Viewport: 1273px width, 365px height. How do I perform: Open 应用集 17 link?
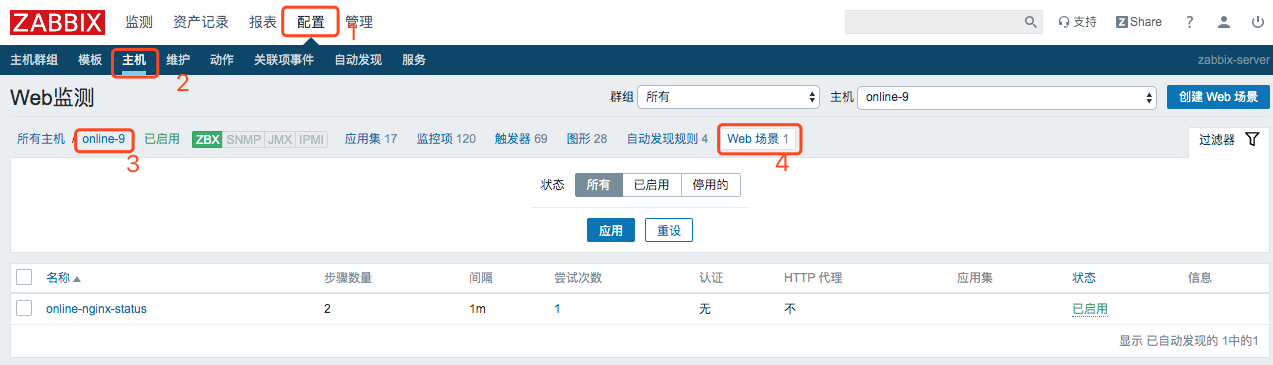click(371, 139)
